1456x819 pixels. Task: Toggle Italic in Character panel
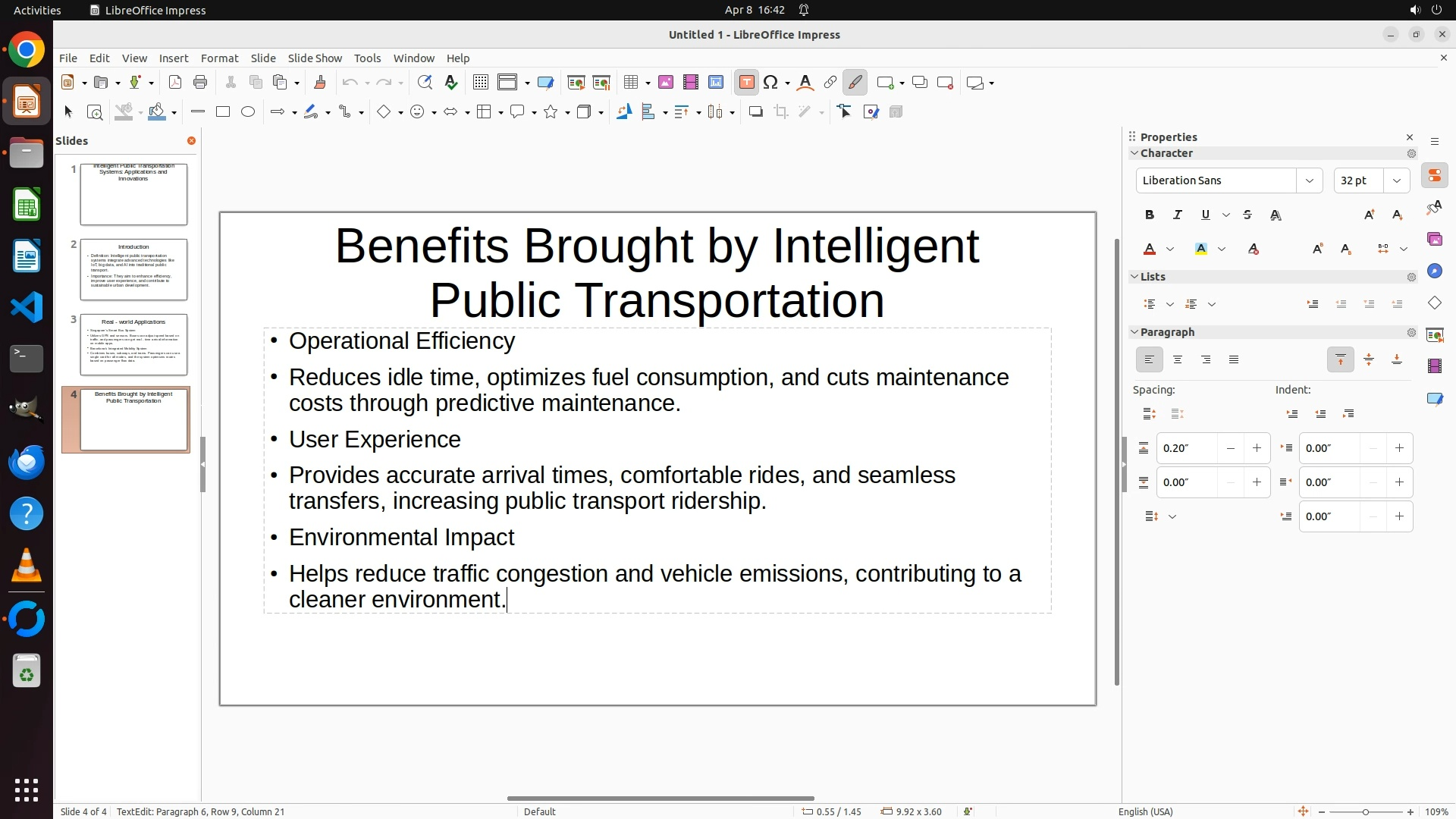(x=1178, y=215)
